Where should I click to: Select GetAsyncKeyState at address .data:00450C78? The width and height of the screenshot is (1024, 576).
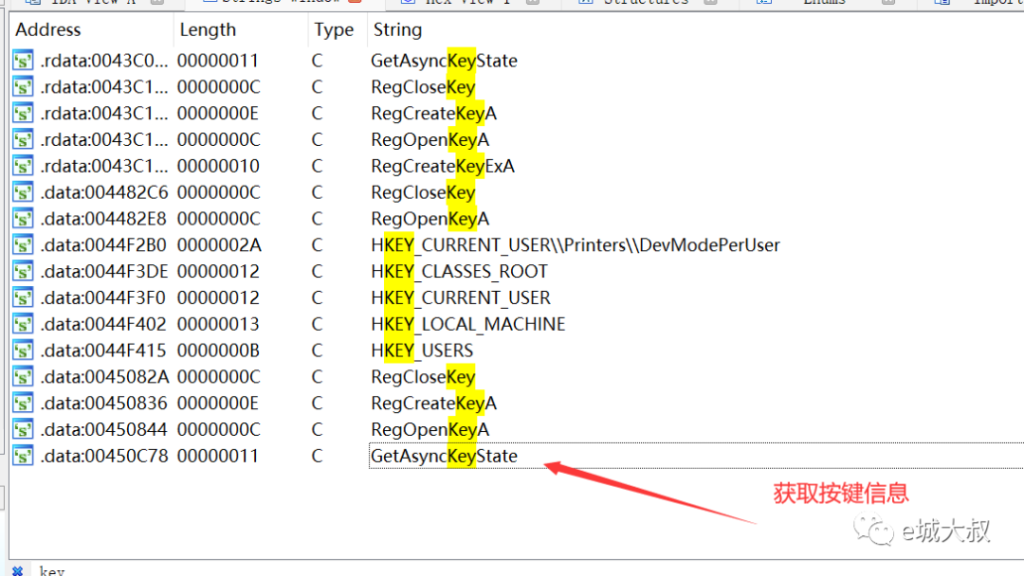(x=444, y=456)
